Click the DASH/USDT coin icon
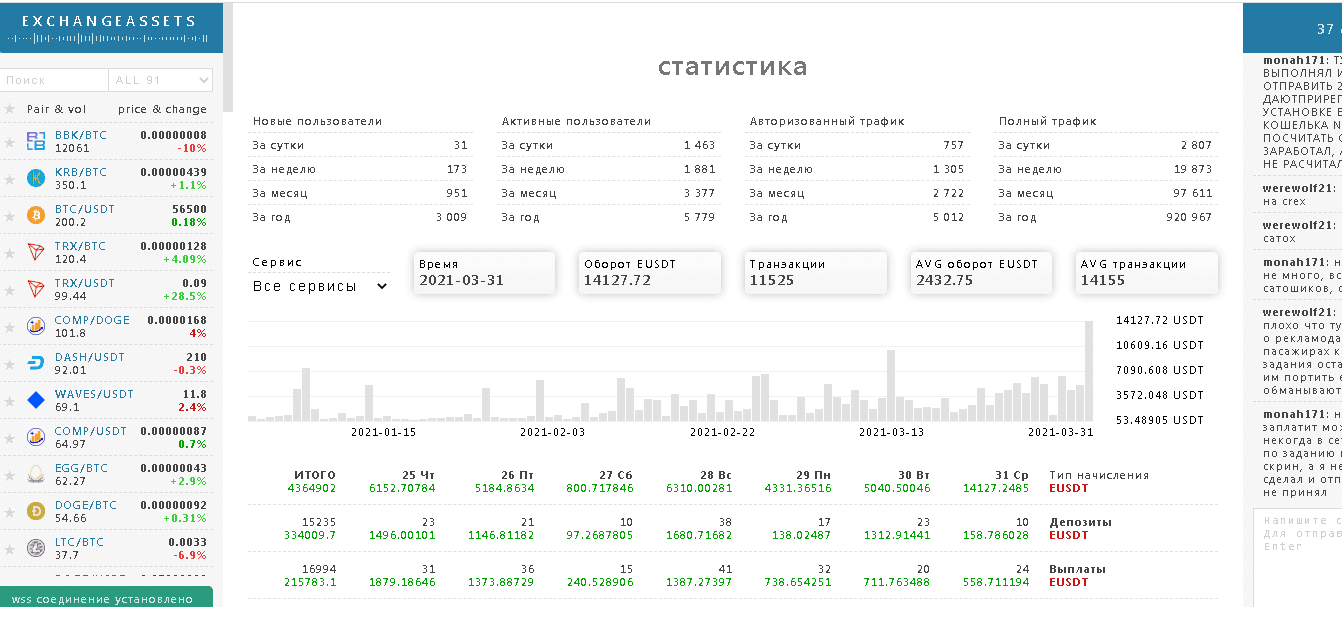Viewport: 1342px width, 617px height. [x=36, y=363]
